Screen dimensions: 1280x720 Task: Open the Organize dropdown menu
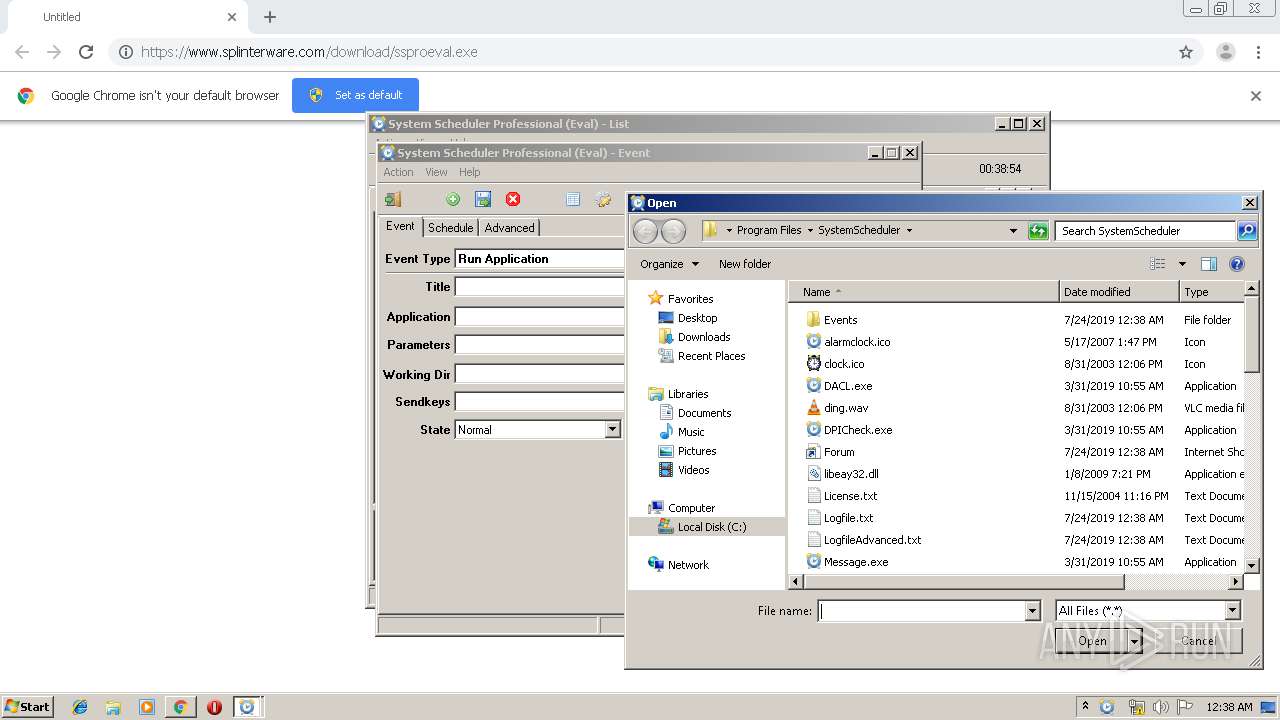(x=669, y=264)
